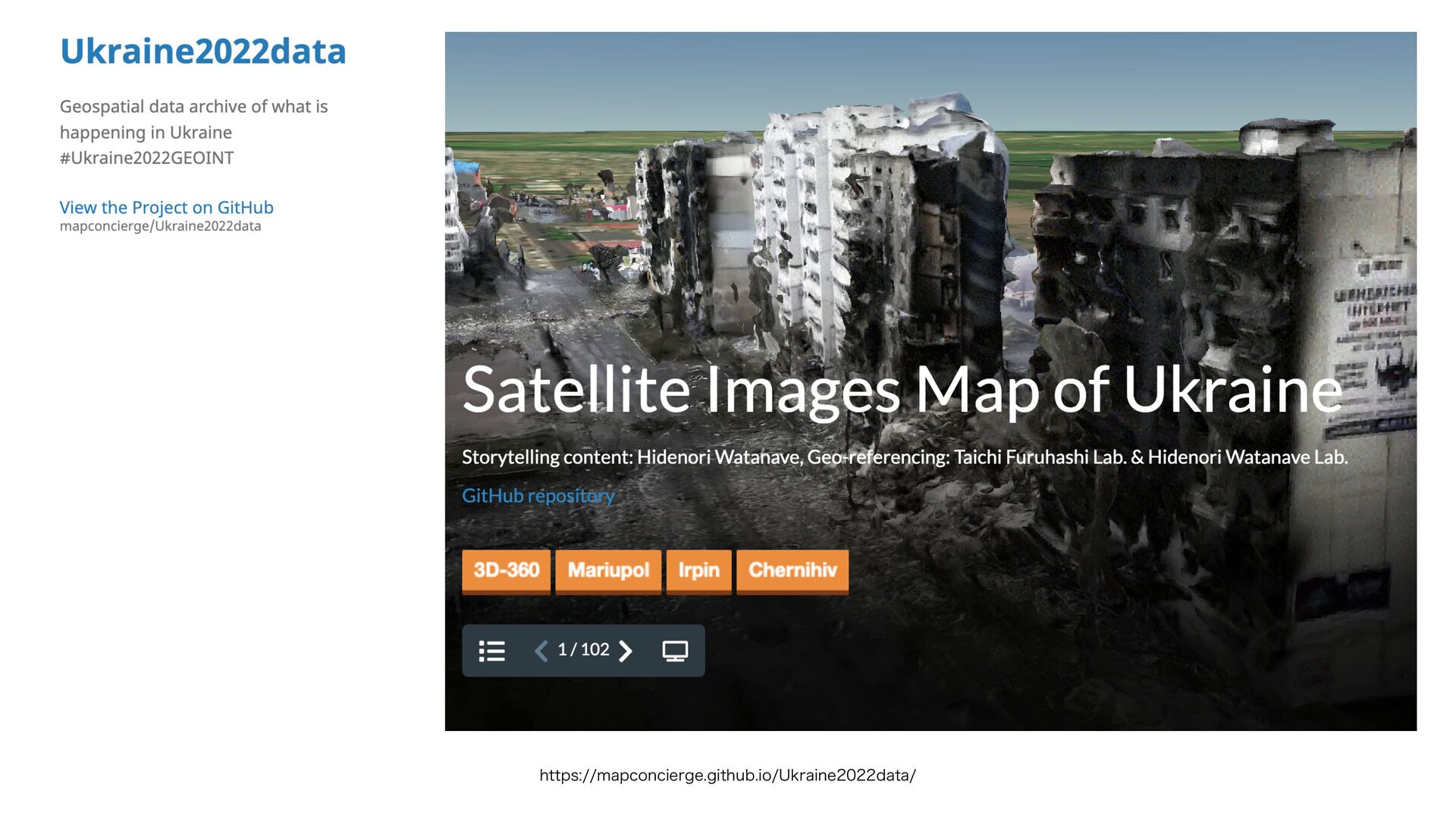Viewport: 1456px width, 819px height.
Task: Open the slide list menu icon
Action: [x=491, y=651]
